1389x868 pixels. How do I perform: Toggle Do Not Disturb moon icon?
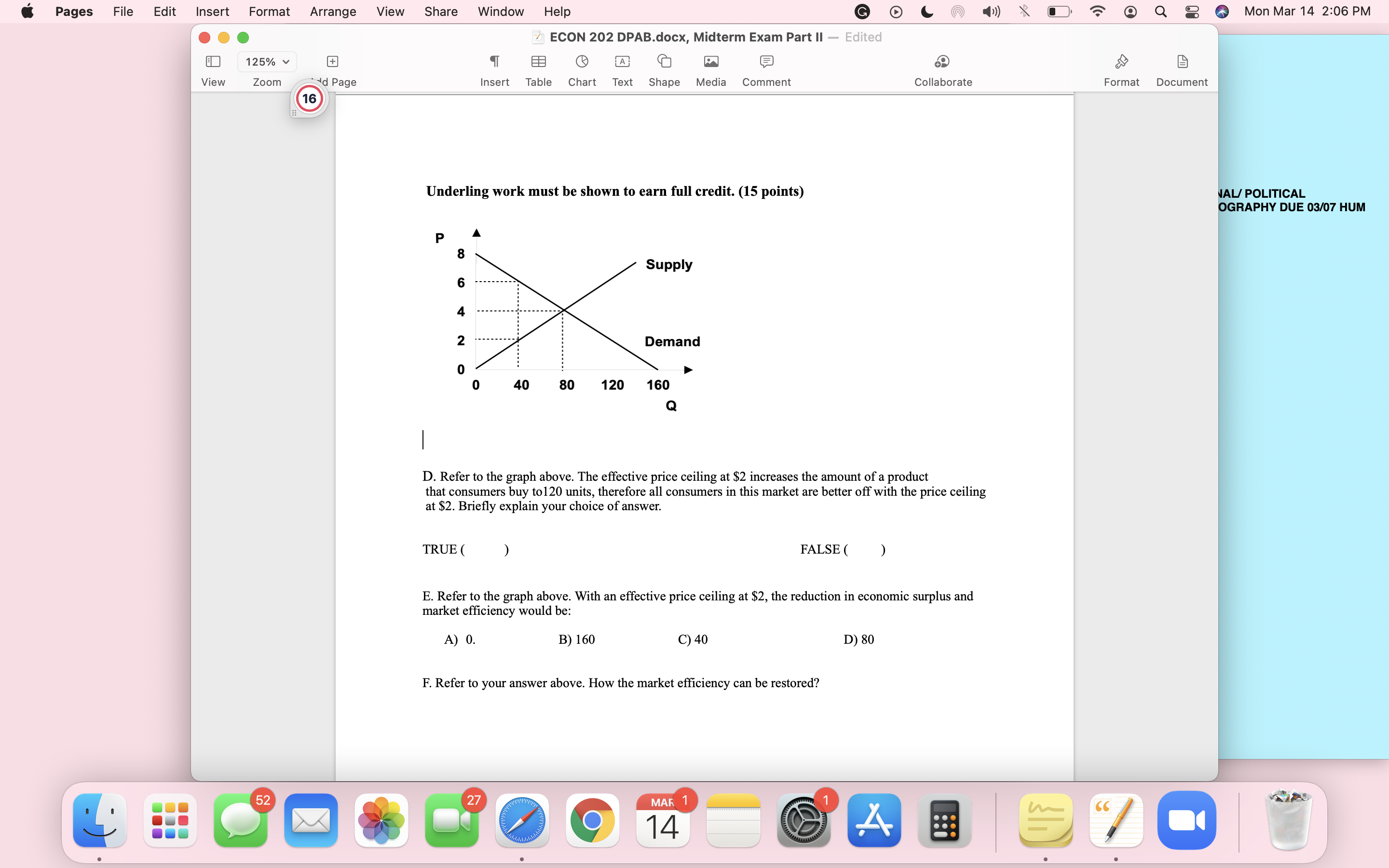point(926,12)
